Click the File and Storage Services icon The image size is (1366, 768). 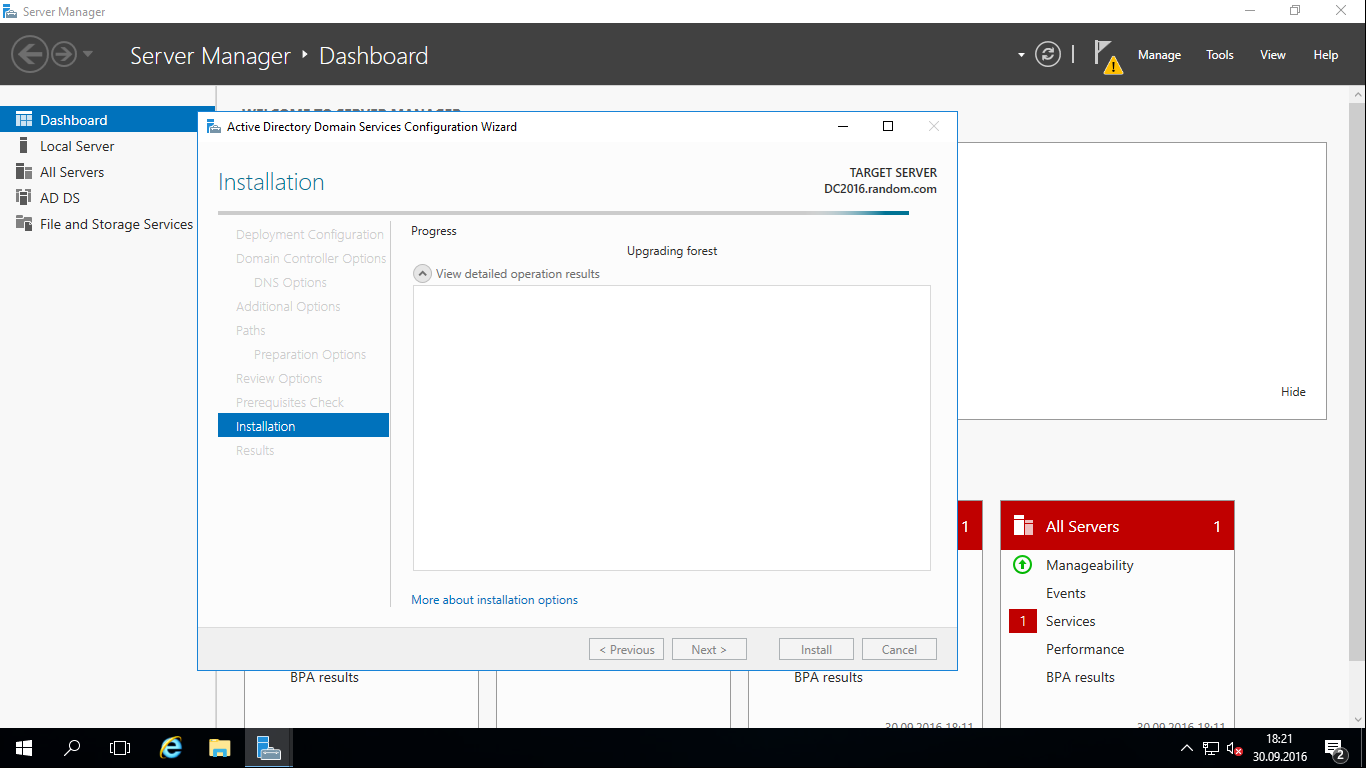pyautogui.click(x=24, y=223)
